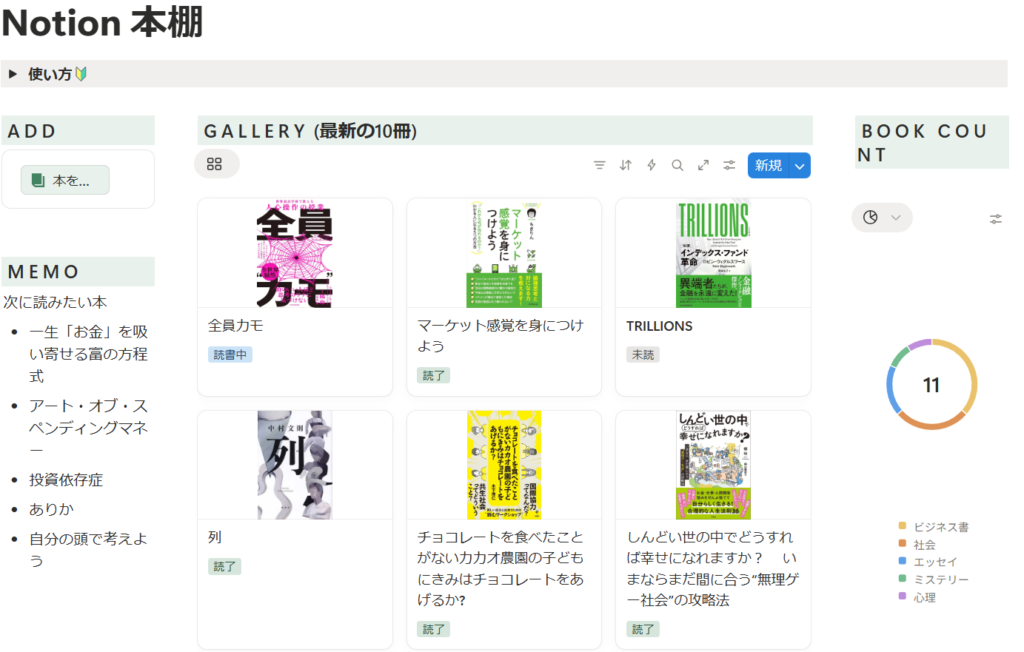1024x652 pixels.
Task: Open the TRILLIONS book card title
Action: [x=659, y=326]
